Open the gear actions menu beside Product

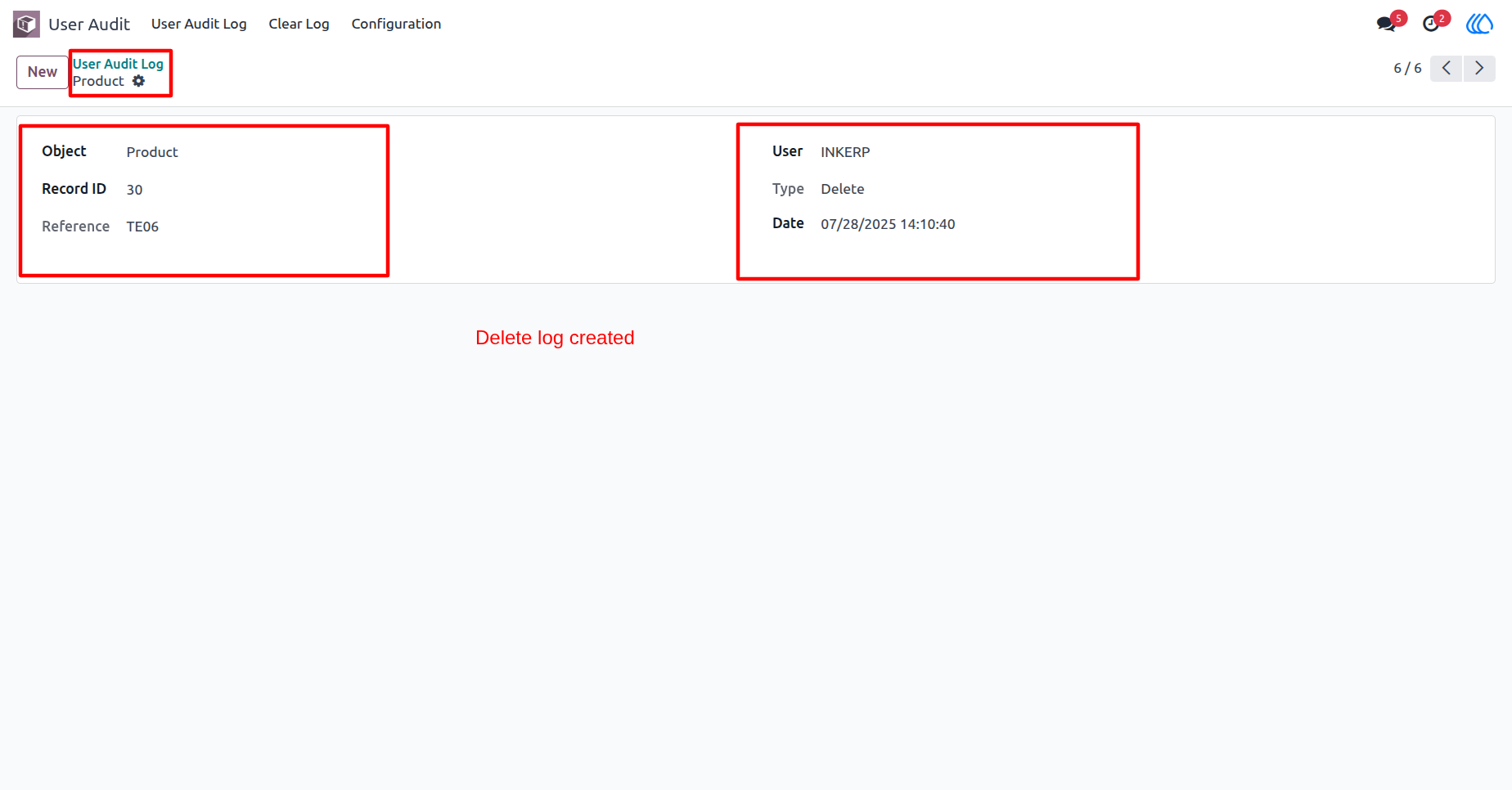[x=139, y=81]
